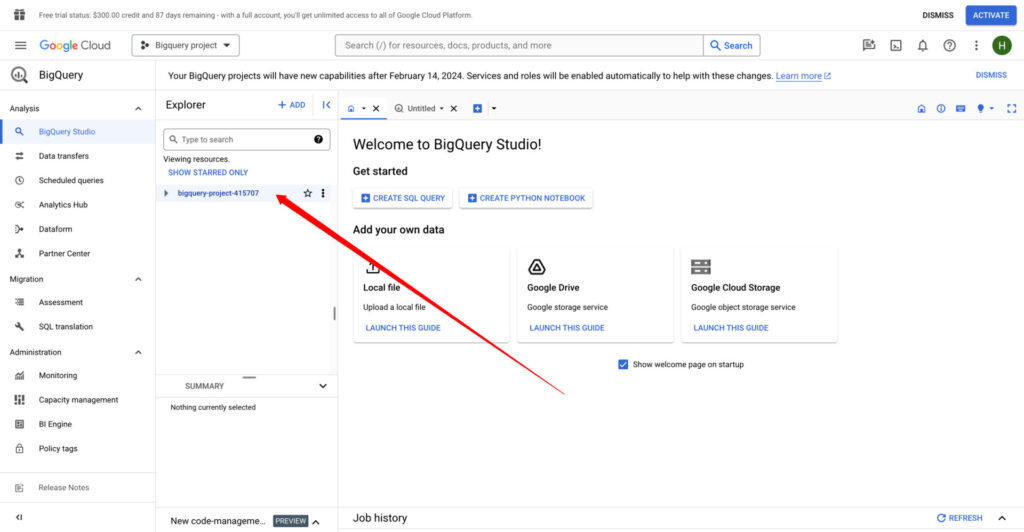
Task: Collapse the Summary panel chevron
Action: tap(322, 386)
